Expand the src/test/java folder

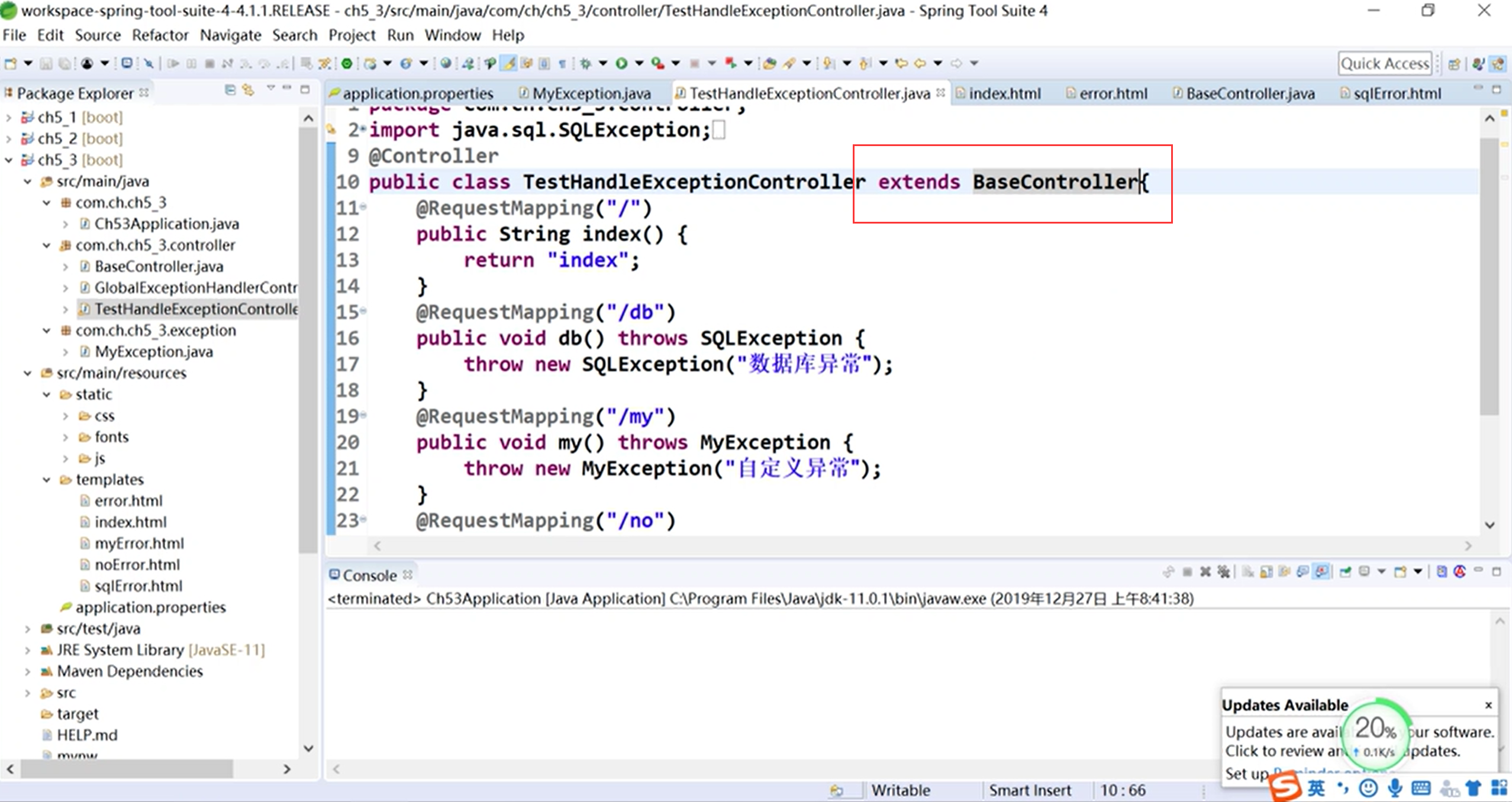click(27, 629)
